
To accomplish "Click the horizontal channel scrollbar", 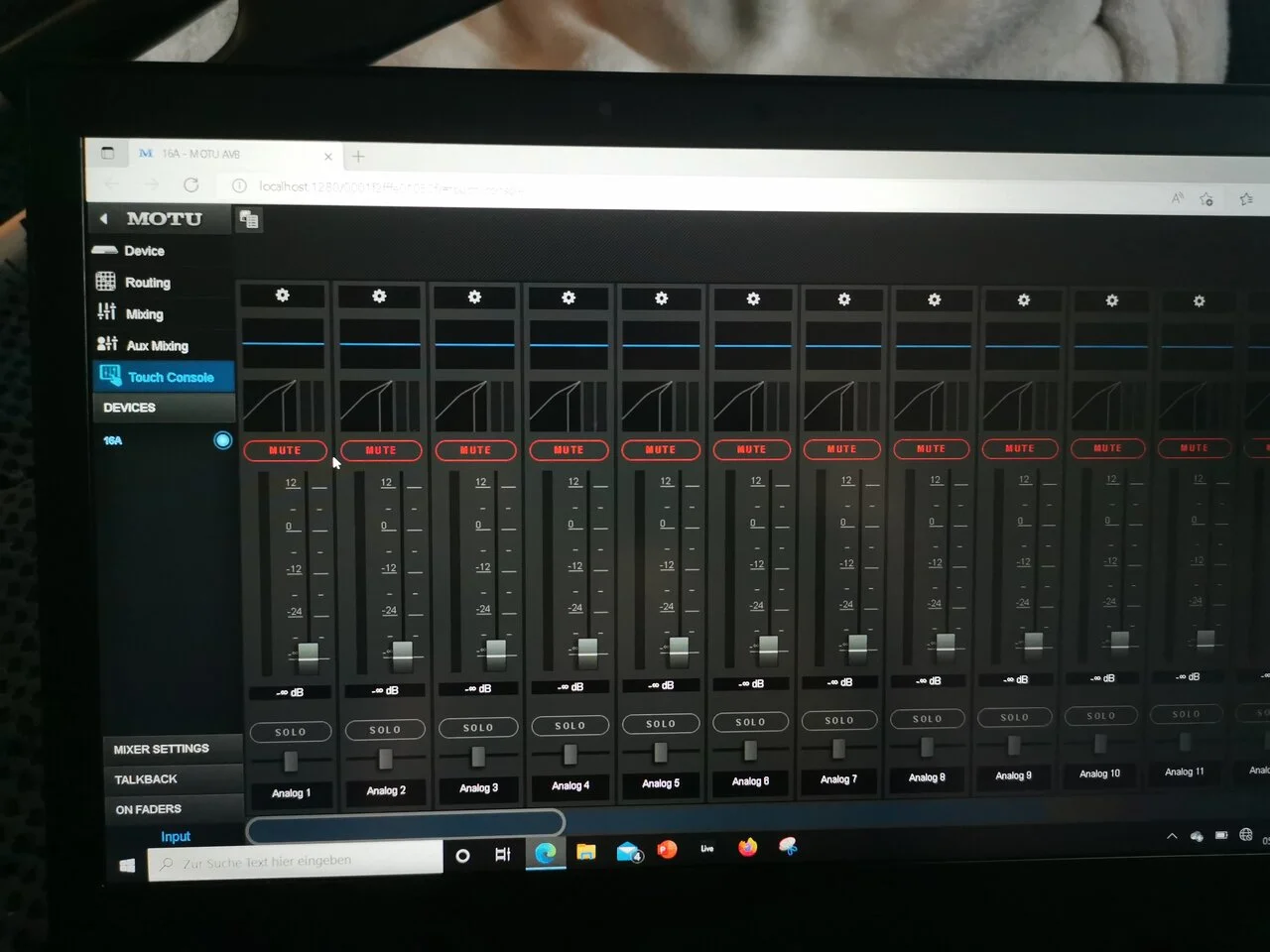I will tap(405, 824).
